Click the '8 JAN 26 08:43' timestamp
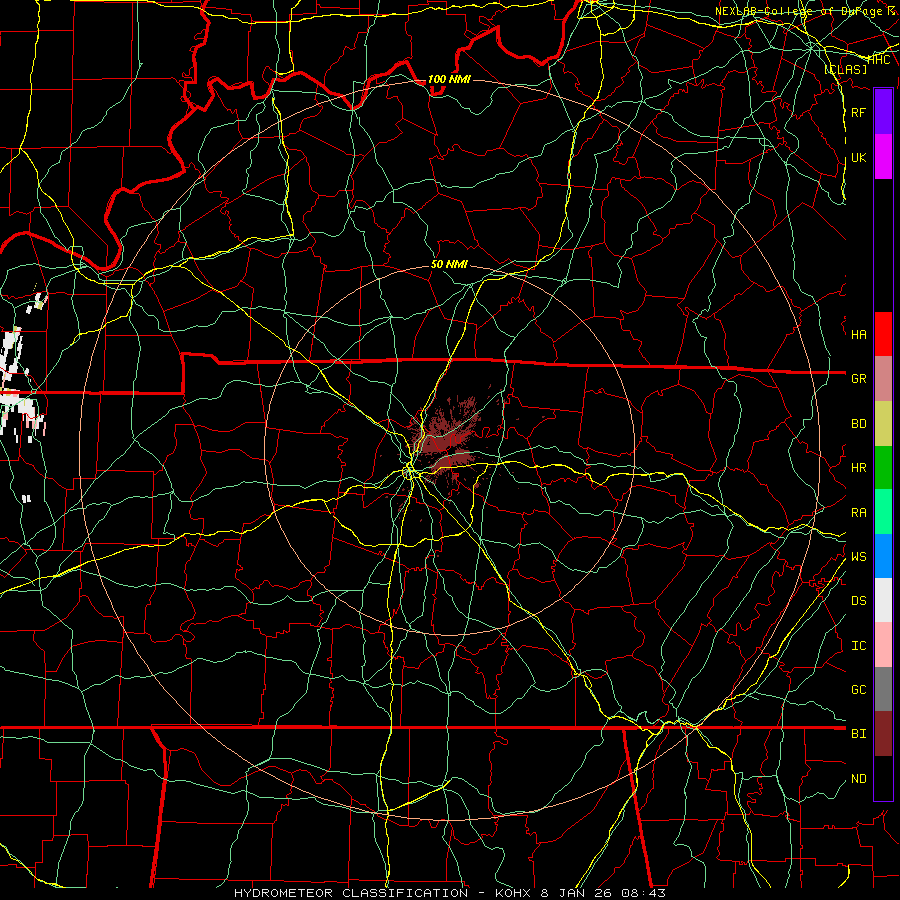 (x=603, y=893)
